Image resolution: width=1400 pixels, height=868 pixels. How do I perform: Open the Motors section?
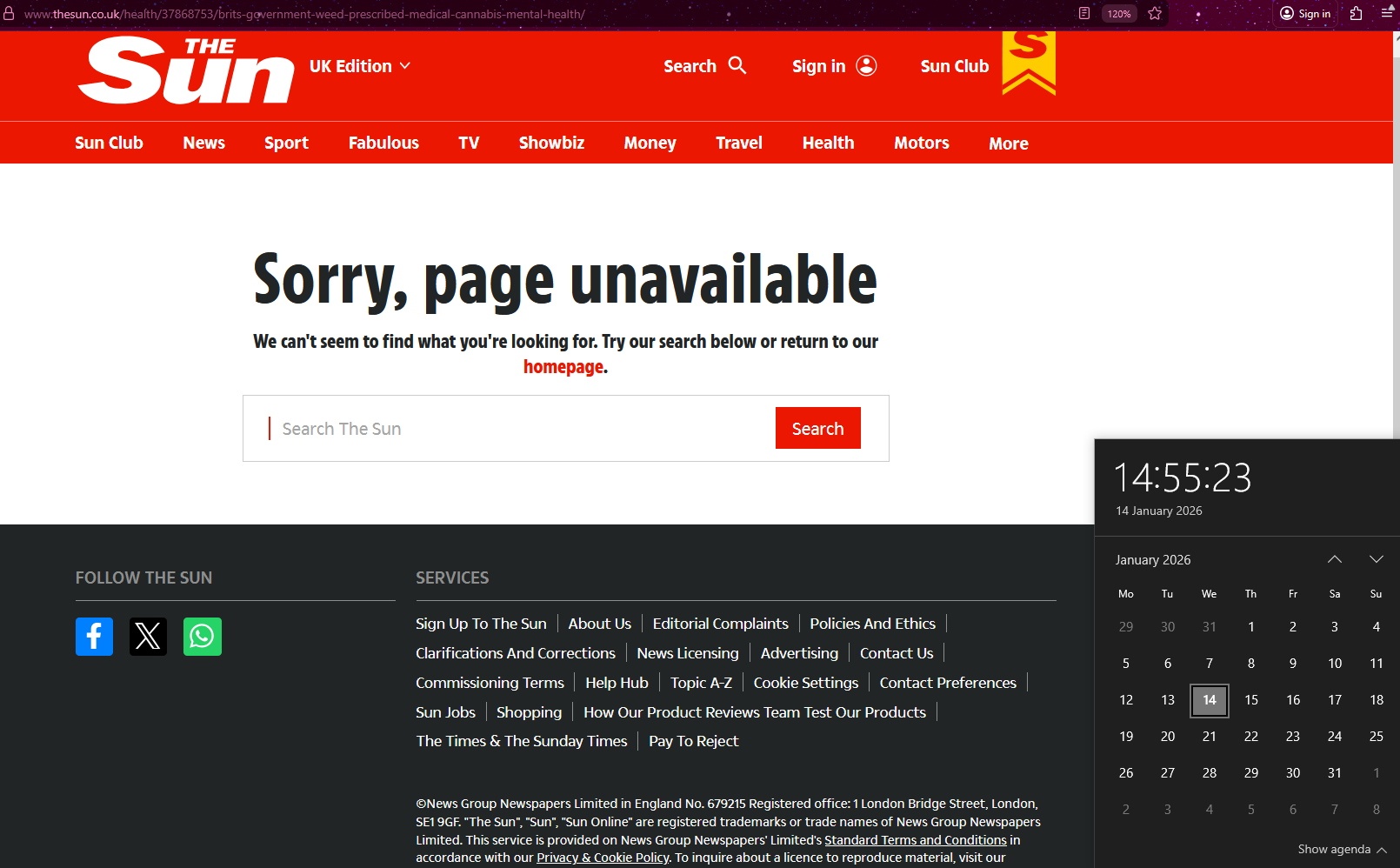tap(922, 143)
